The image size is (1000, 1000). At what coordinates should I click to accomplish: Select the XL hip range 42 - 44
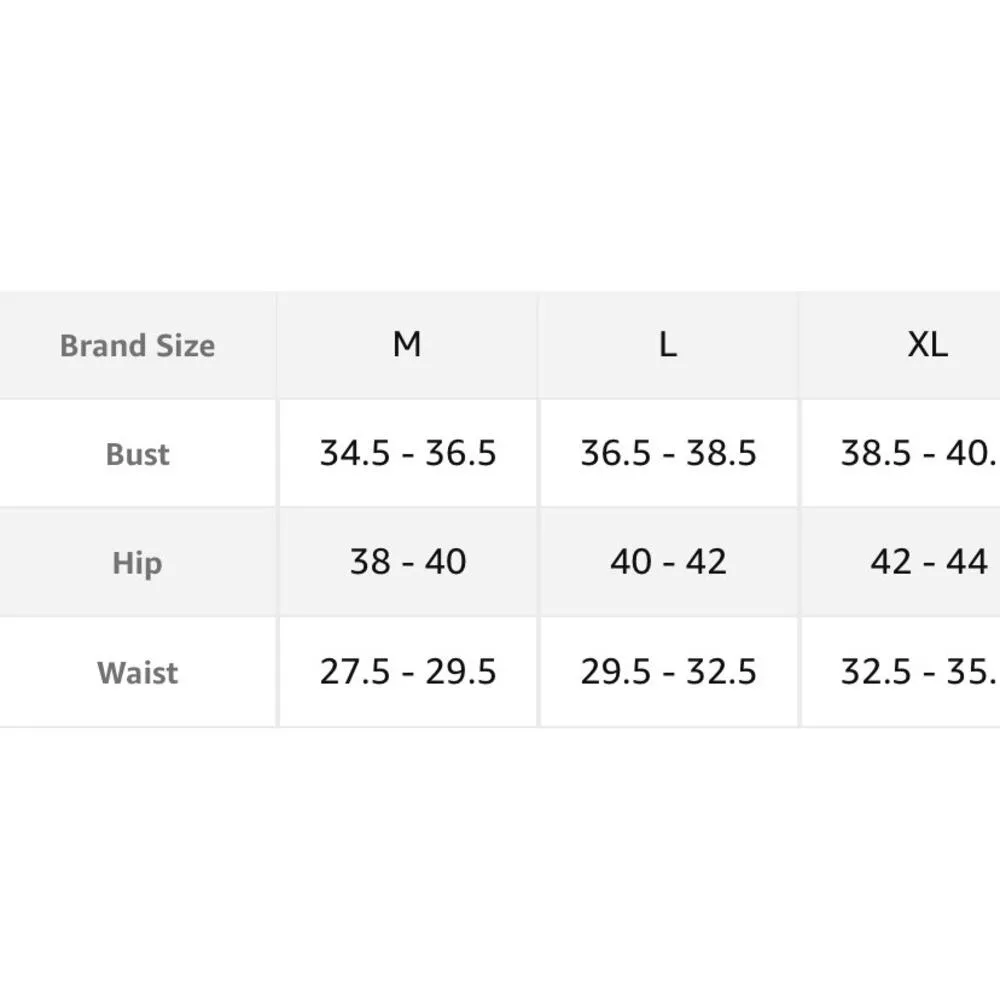tap(928, 562)
